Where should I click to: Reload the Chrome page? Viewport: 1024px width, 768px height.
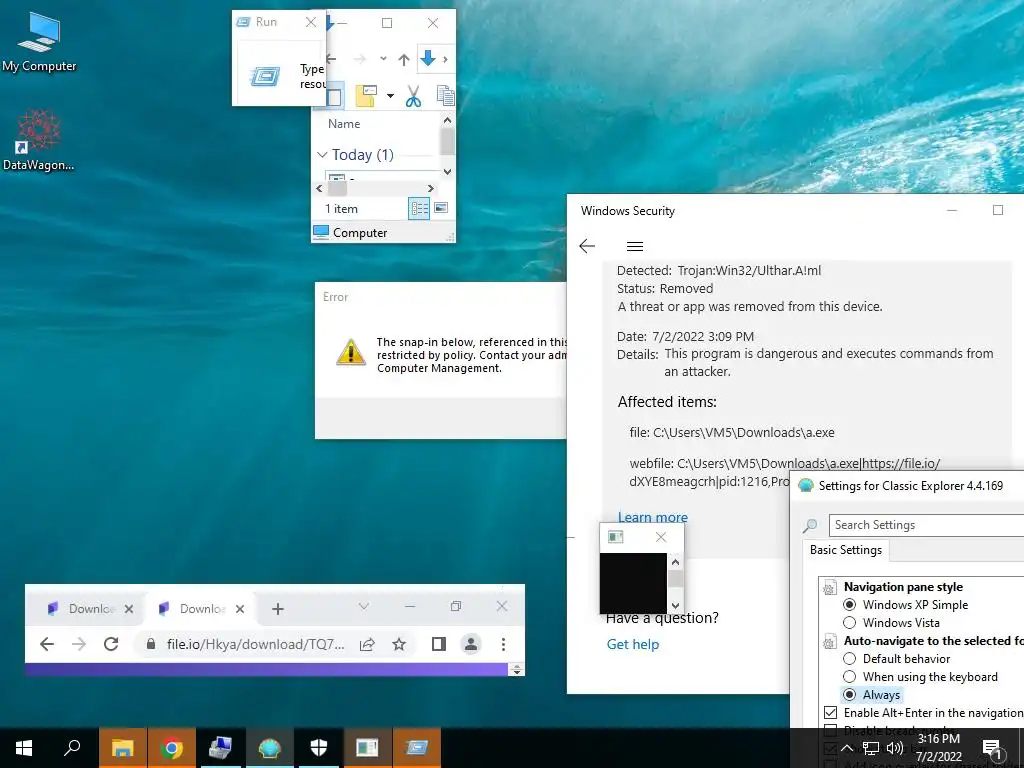pos(111,644)
